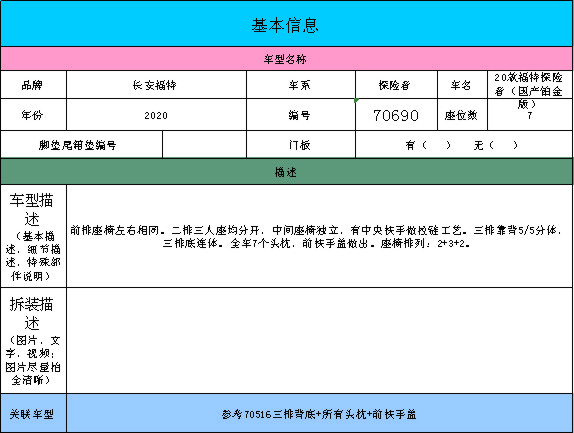Select the 70690 number cell
This screenshot has width=574, height=433.
pos(396,115)
